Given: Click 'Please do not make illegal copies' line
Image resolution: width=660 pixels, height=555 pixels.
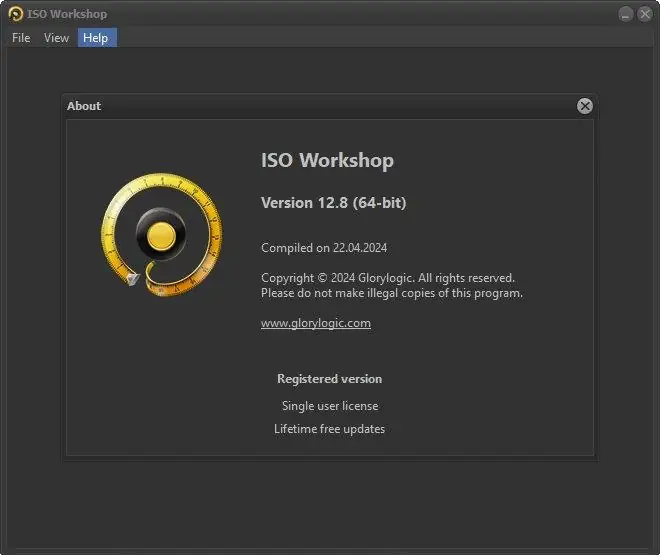Looking at the screenshot, I should 392,293.
